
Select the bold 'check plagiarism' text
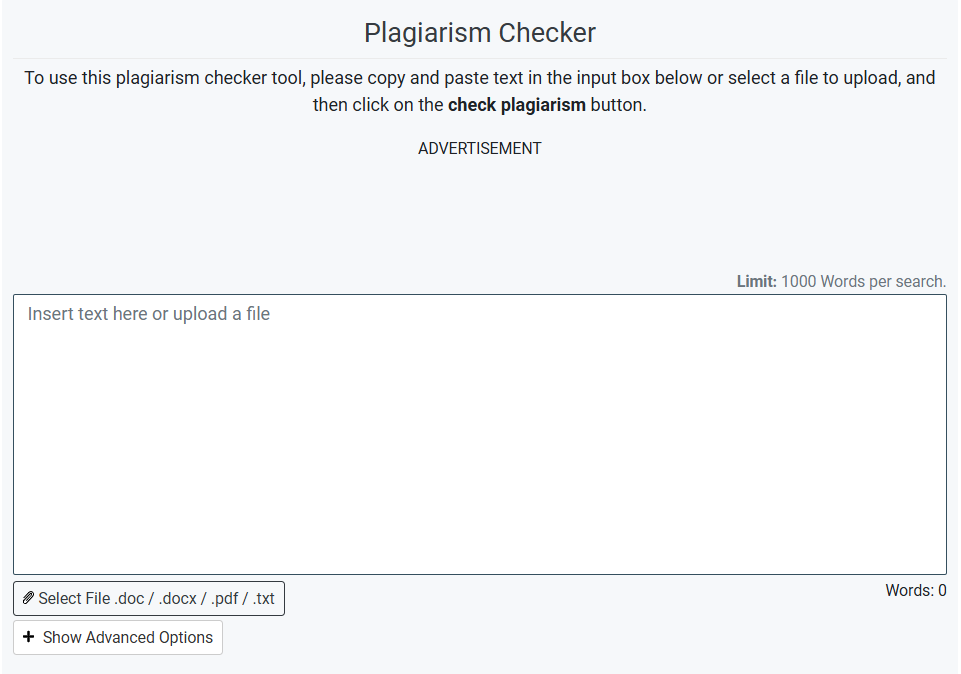516,104
